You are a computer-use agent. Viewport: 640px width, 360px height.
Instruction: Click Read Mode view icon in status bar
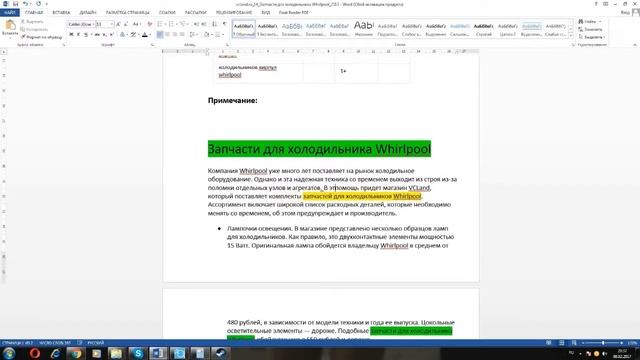[549, 343]
